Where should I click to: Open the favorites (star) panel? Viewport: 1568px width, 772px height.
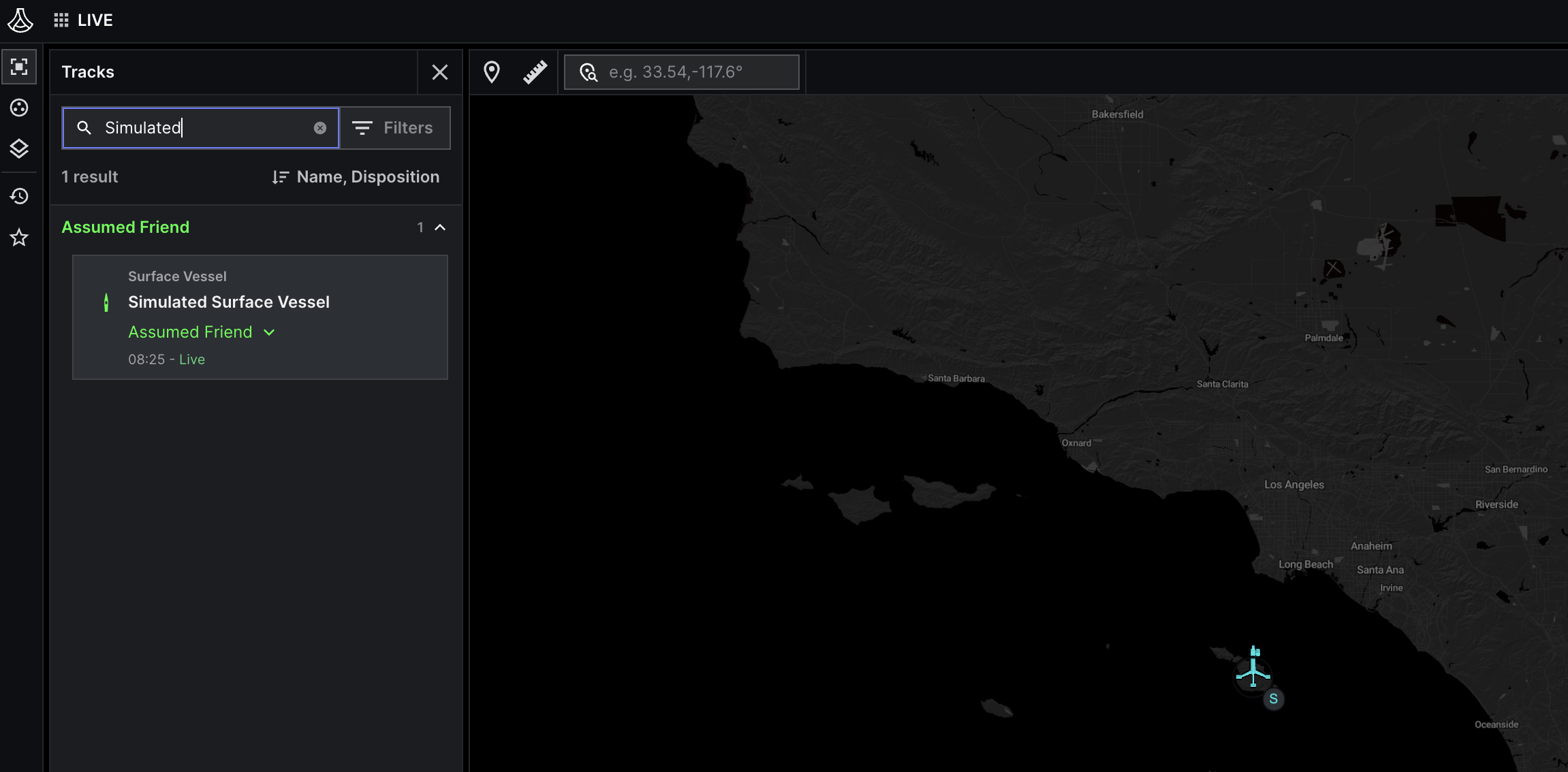coord(19,238)
